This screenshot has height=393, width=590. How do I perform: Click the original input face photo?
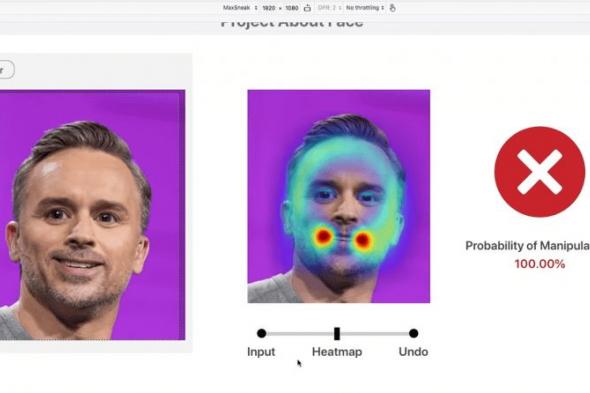click(92, 215)
